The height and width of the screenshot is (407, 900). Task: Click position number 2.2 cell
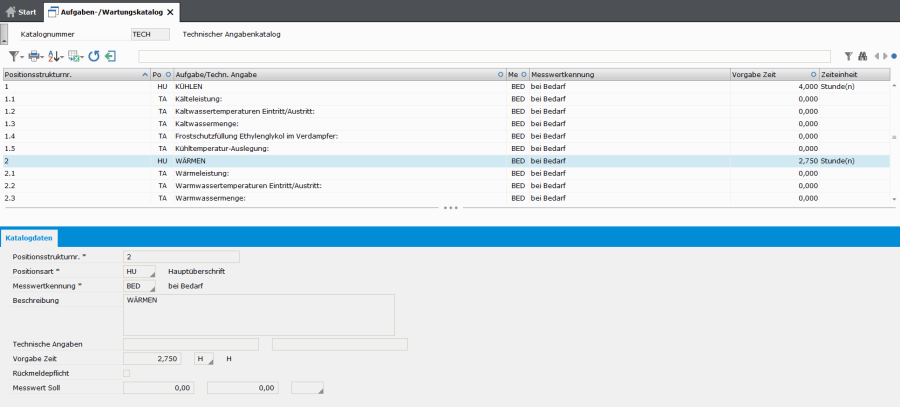tap(76, 186)
